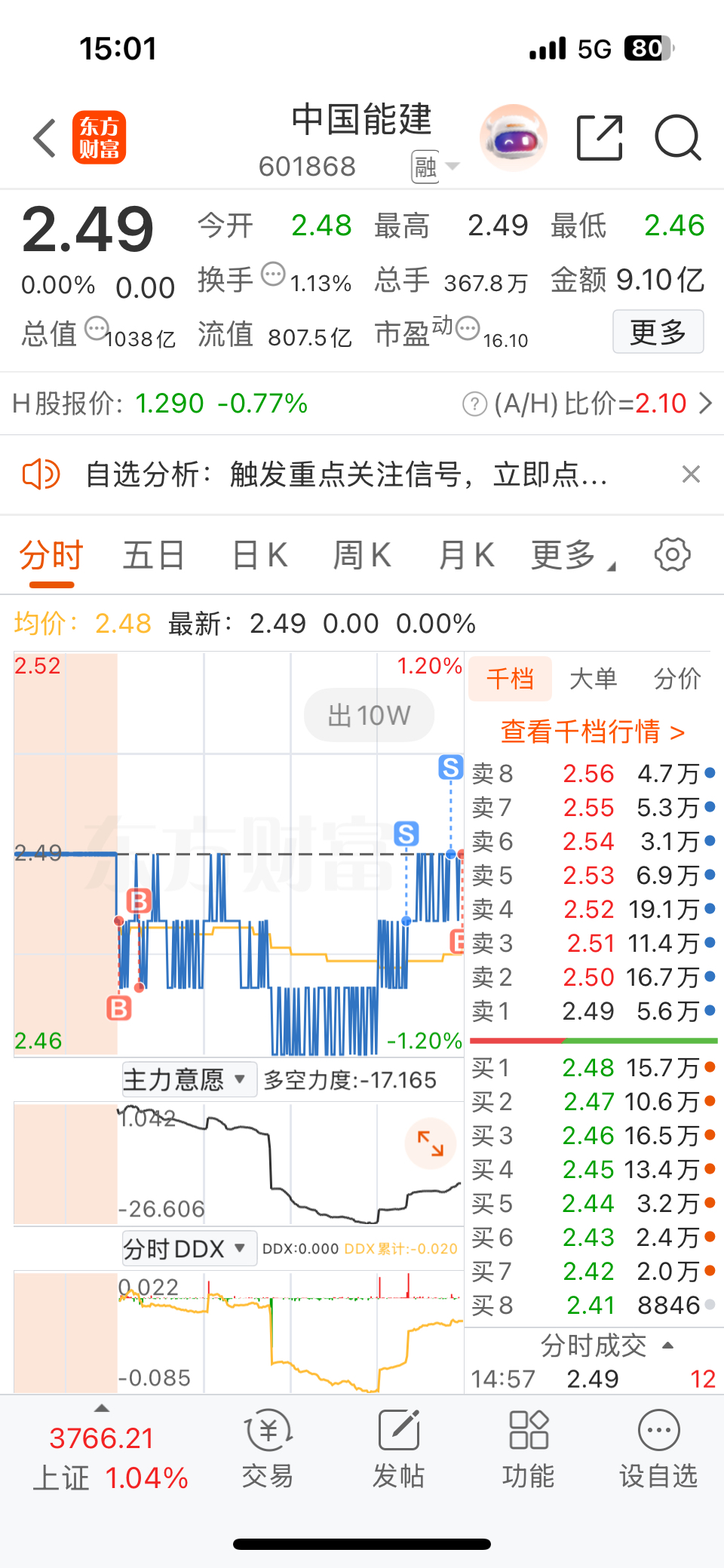The width and height of the screenshot is (724, 1568).
Task: Expand the 更多 chart period dropdown
Action: [x=573, y=556]
